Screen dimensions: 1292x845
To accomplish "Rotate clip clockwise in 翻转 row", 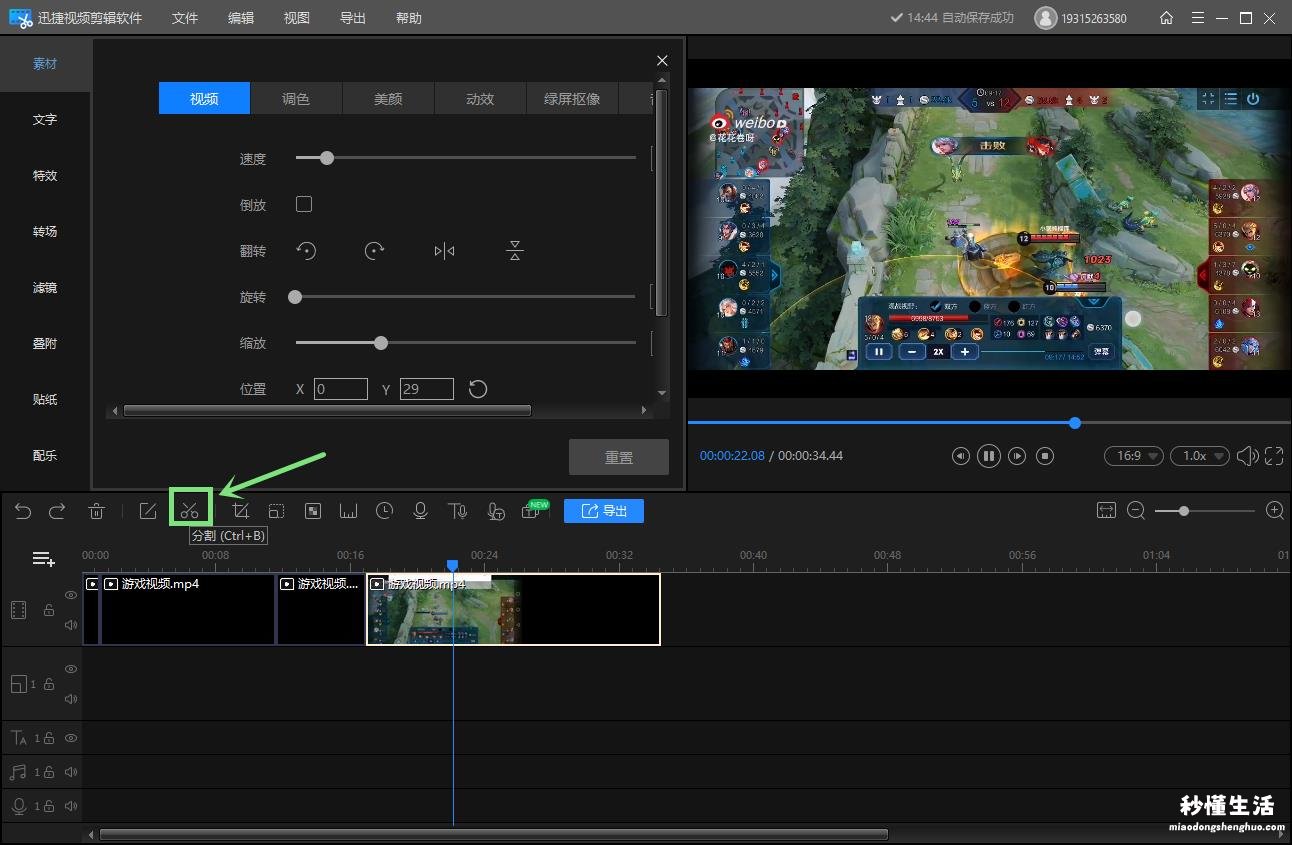I will pyautogui.click(x=374, y=251).
